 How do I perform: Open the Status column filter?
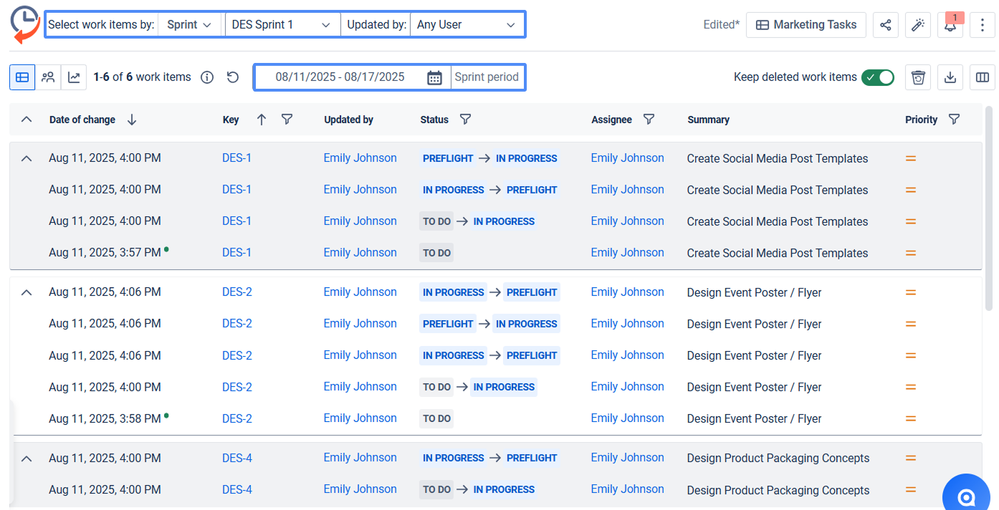pos(465,119)
